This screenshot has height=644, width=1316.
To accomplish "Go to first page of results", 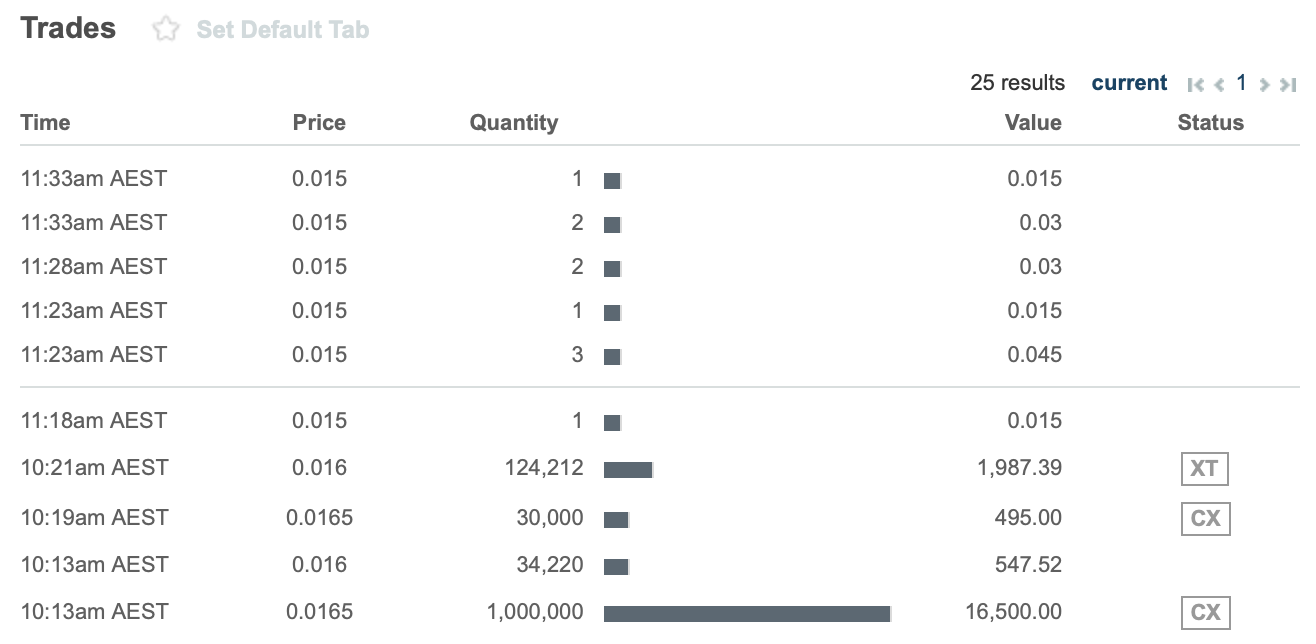I will click(1195, 84).
